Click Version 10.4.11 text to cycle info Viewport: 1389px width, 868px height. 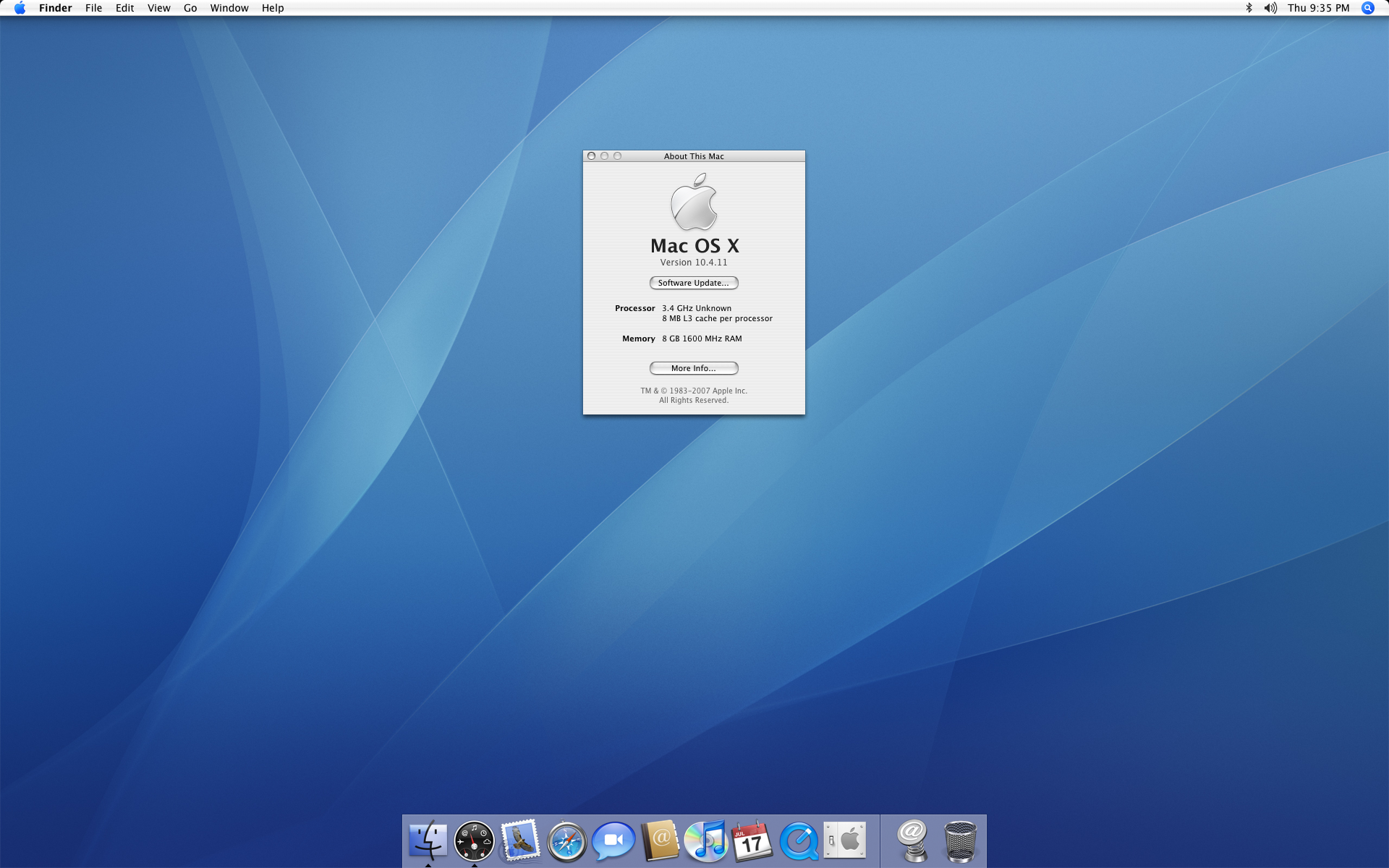point(693,263)
